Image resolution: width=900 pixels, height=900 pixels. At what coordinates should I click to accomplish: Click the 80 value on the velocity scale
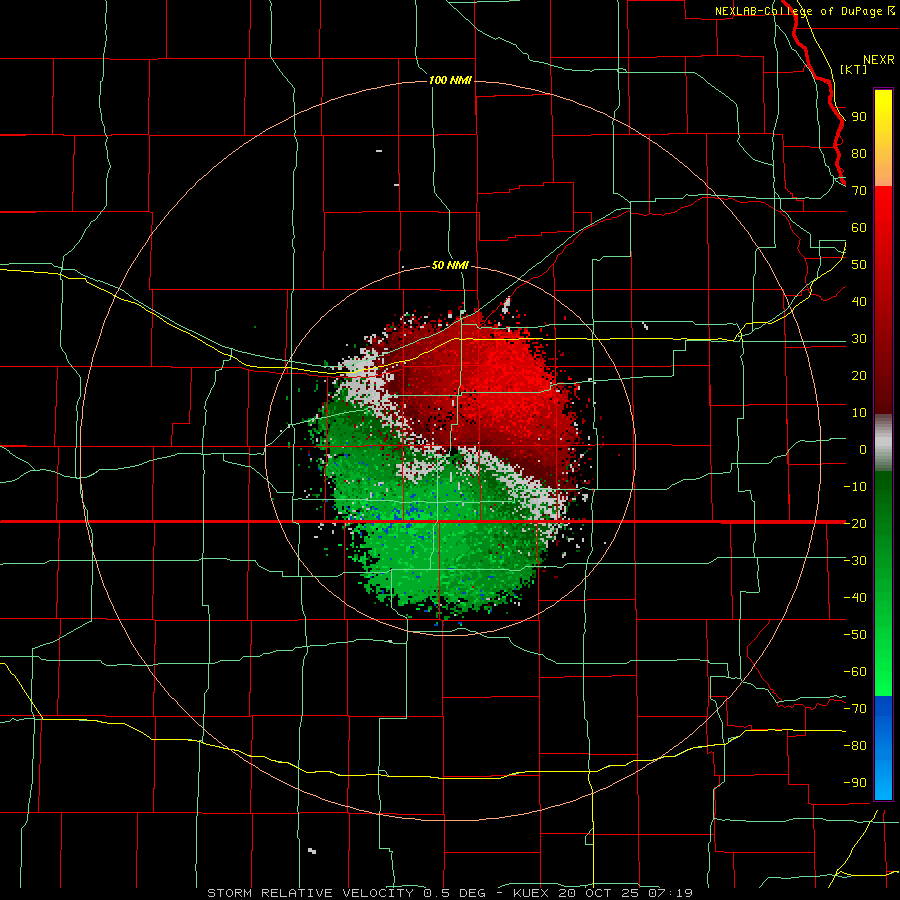click(859, 153)
